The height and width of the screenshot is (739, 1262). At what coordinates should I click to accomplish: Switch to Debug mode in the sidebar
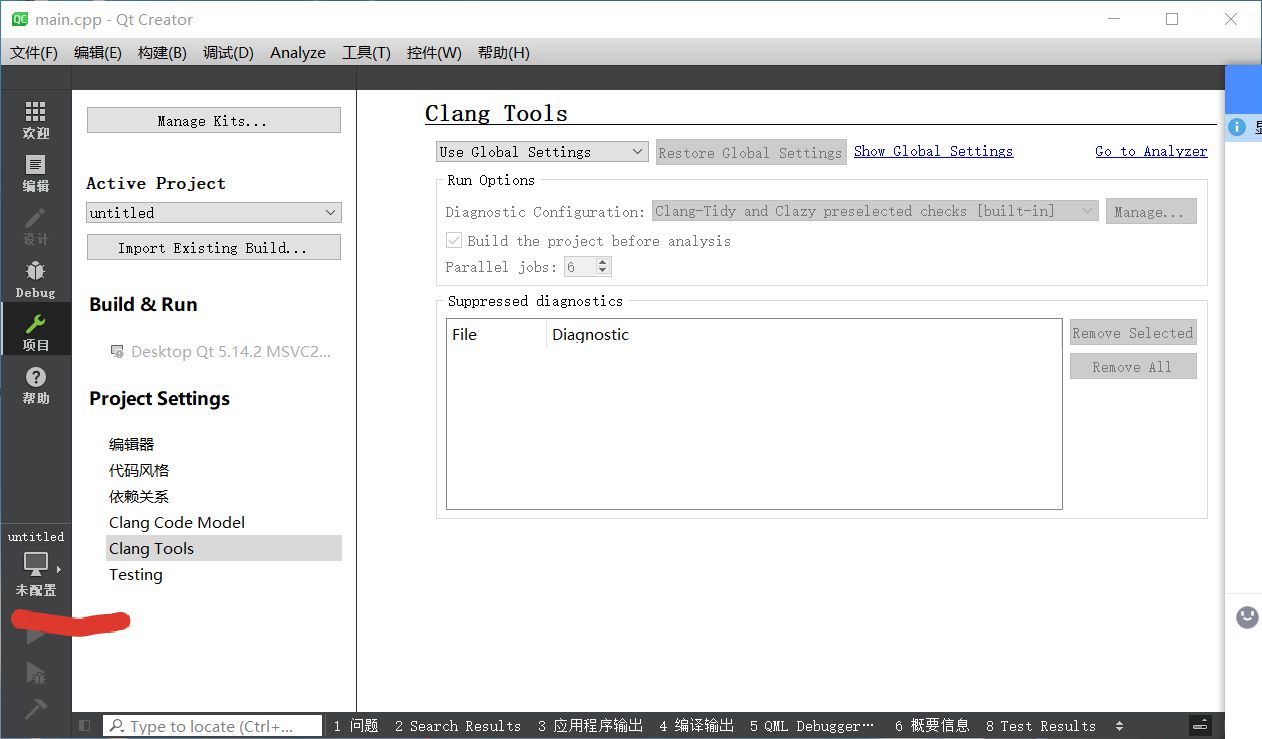(36, 279)
